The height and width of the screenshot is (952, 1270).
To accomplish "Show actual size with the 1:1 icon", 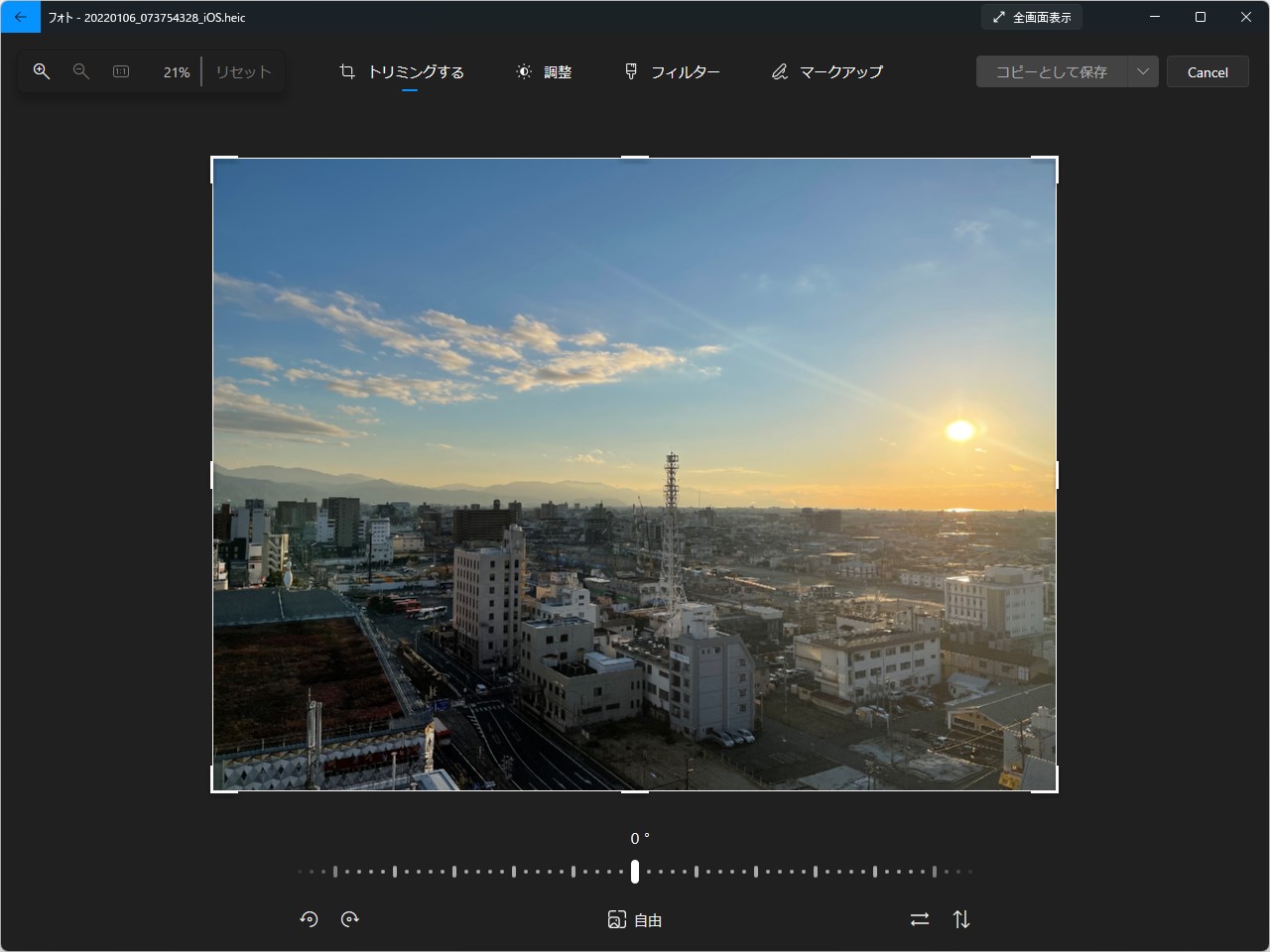I will pyautogui.click(x=121, y=71).
